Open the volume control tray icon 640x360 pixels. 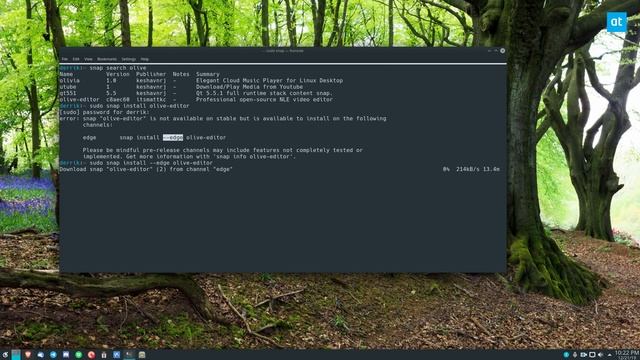600,355
